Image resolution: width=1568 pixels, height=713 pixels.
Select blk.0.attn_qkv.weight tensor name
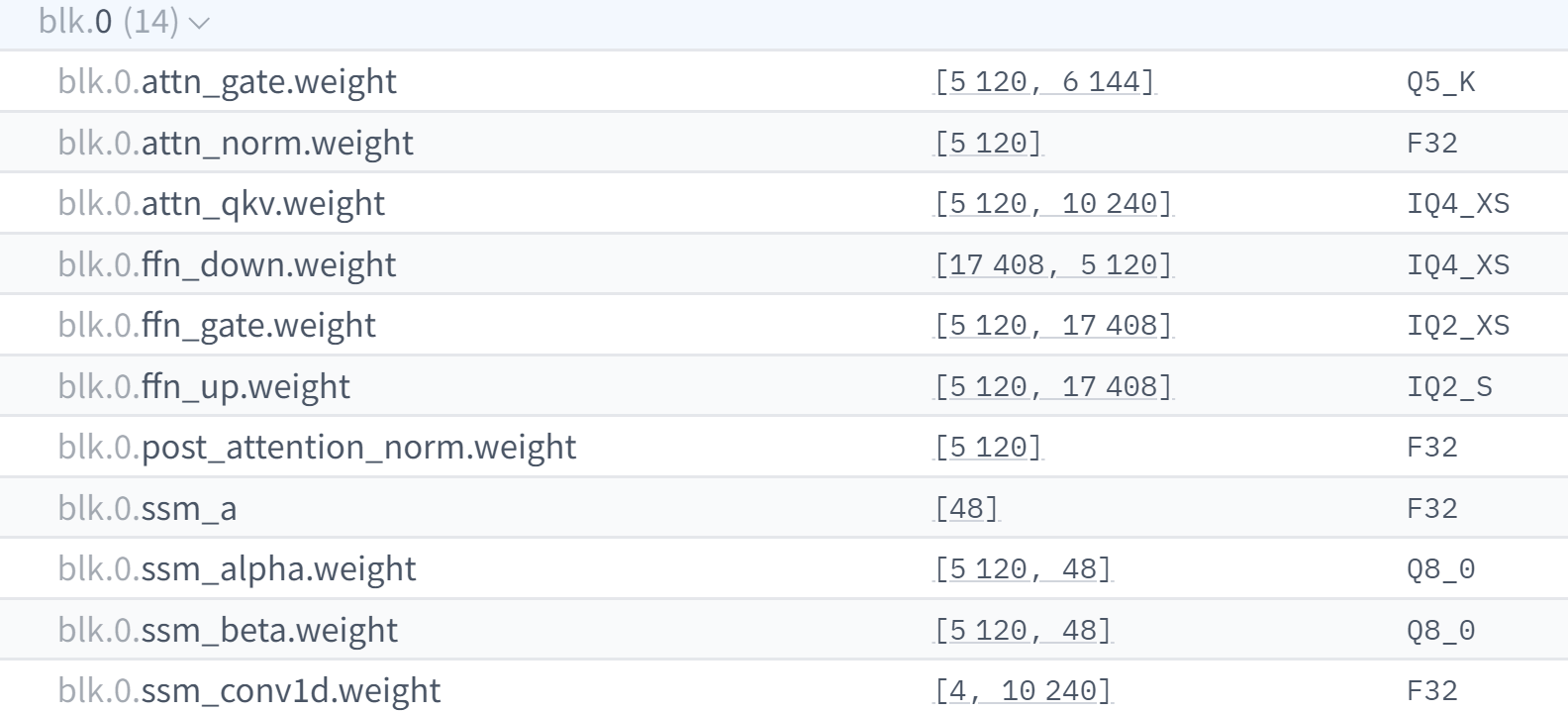222,204
